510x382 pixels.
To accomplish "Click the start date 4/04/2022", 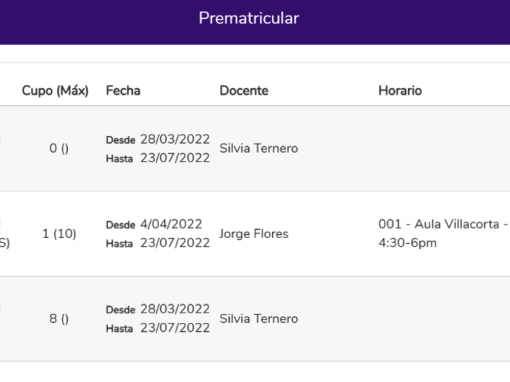I will [171, 224].
